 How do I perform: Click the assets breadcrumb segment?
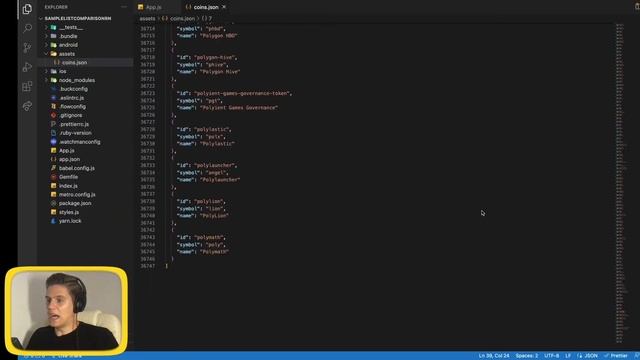pyautogui.click(x=147, y=18)
